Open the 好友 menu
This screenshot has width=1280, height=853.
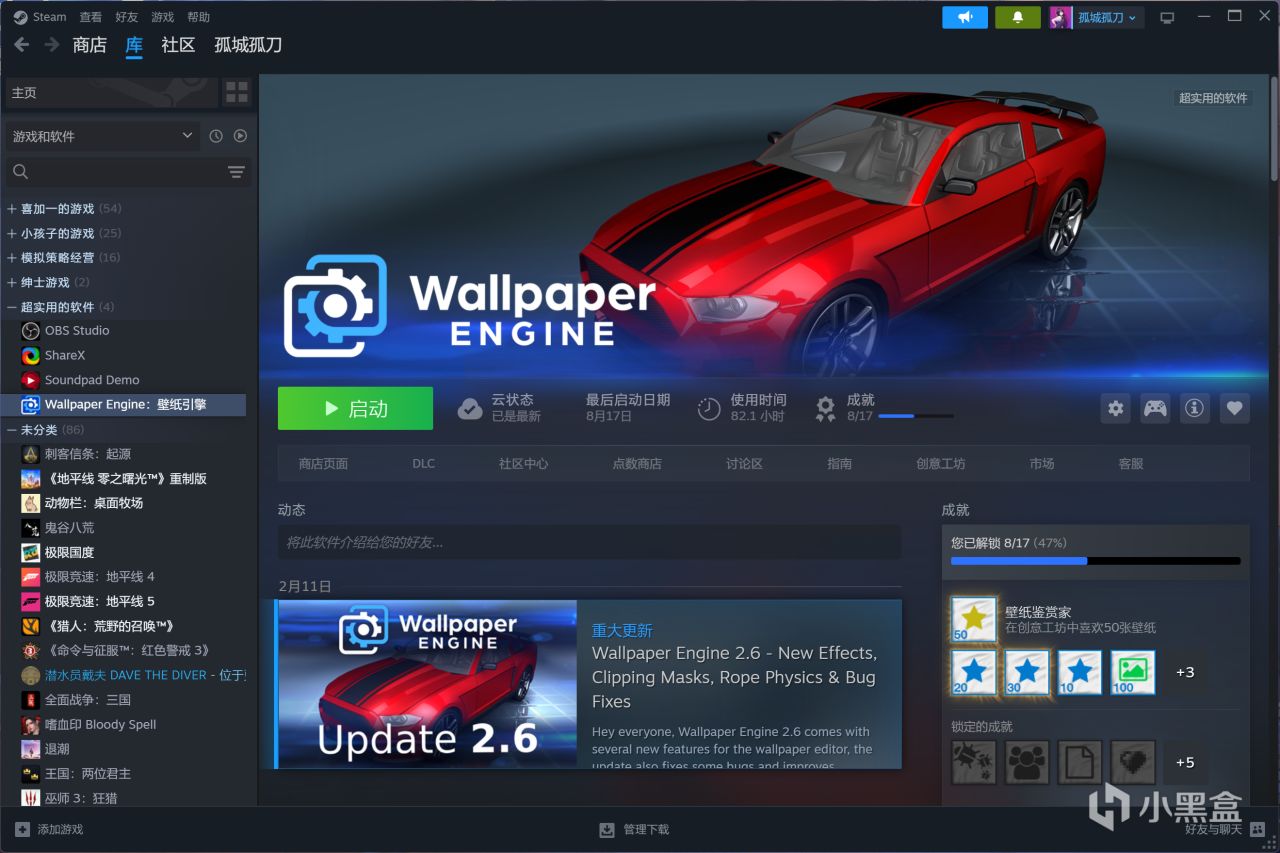coord(127,17)
